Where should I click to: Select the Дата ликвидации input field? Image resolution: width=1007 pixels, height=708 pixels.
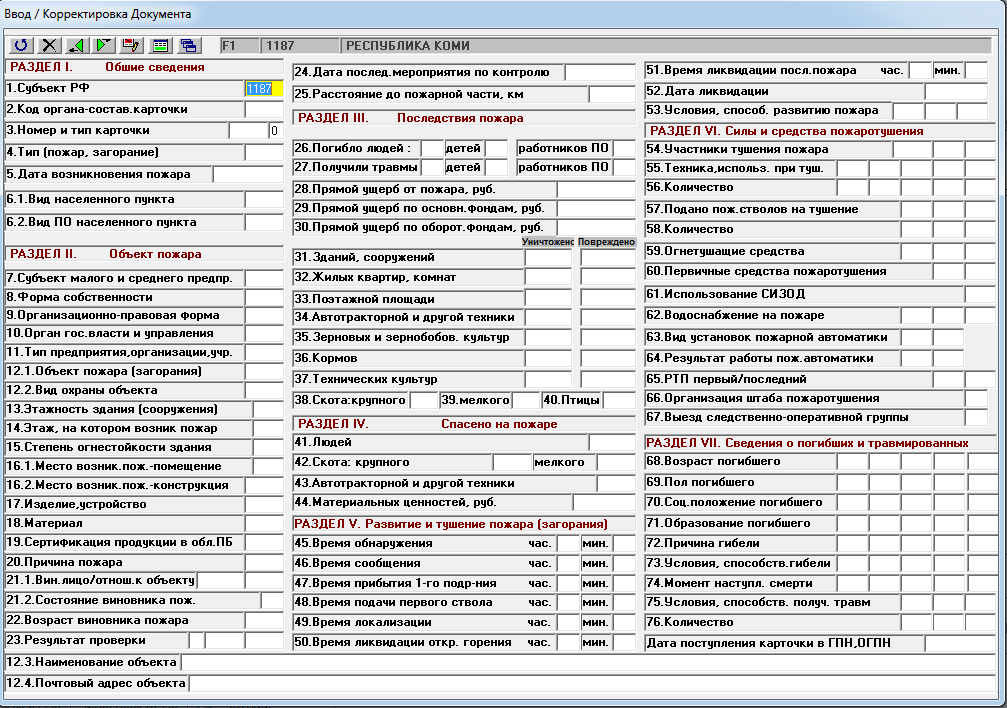[x=956, y=91]
